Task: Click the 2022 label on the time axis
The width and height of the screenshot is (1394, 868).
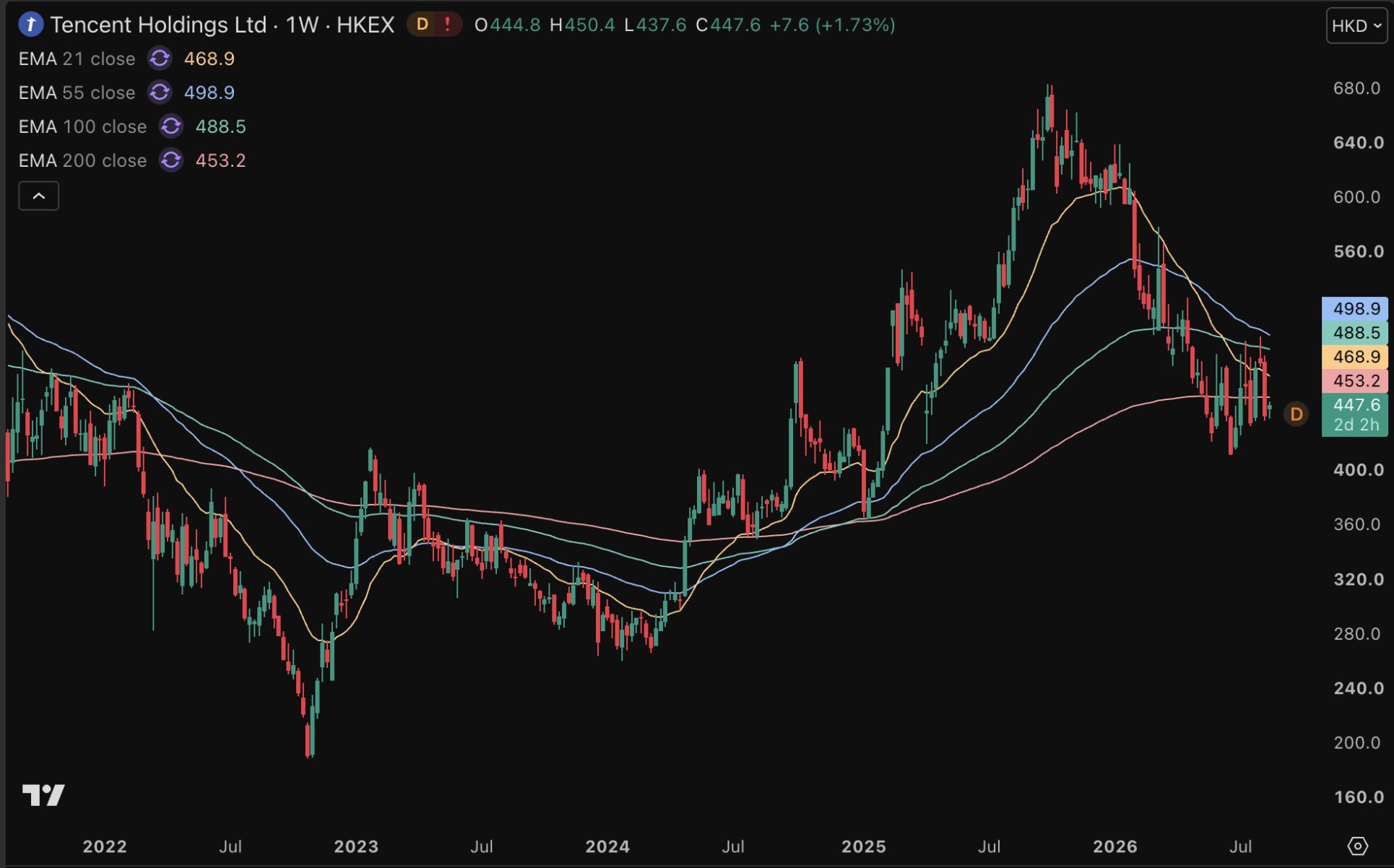Action: click(105, 846)
